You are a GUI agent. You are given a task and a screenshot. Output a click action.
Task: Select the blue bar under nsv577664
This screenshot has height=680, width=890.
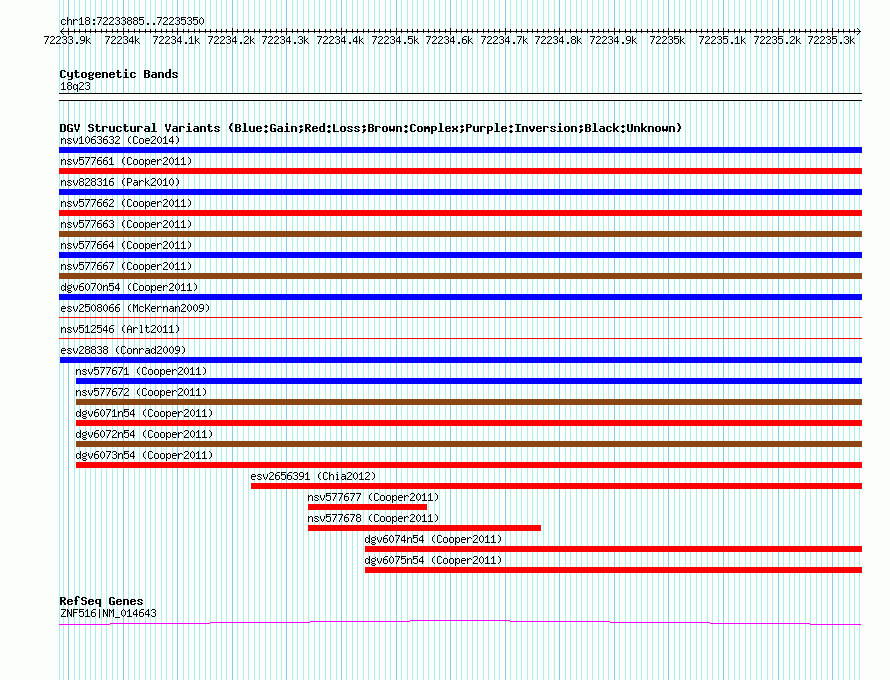point(460,255)
